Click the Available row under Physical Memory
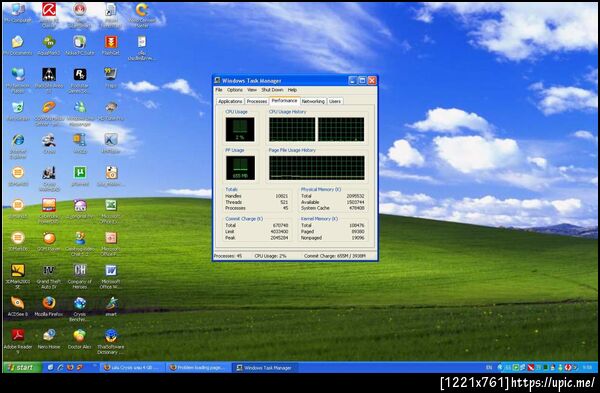Image resolution: width=600 pixels, height=393 pixels. pos(333,202)
